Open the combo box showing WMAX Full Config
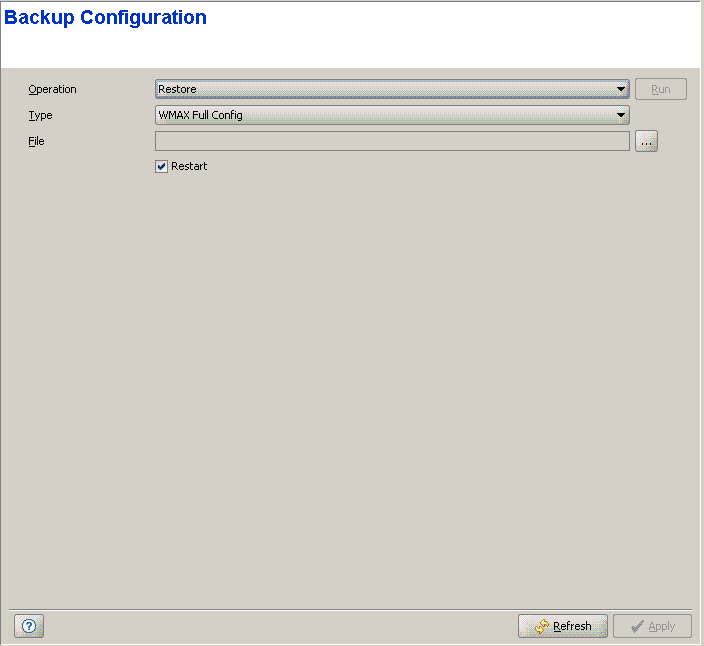The height and width of the screenshot is (646, 704). pyautogui.click(x=390, y=115)
